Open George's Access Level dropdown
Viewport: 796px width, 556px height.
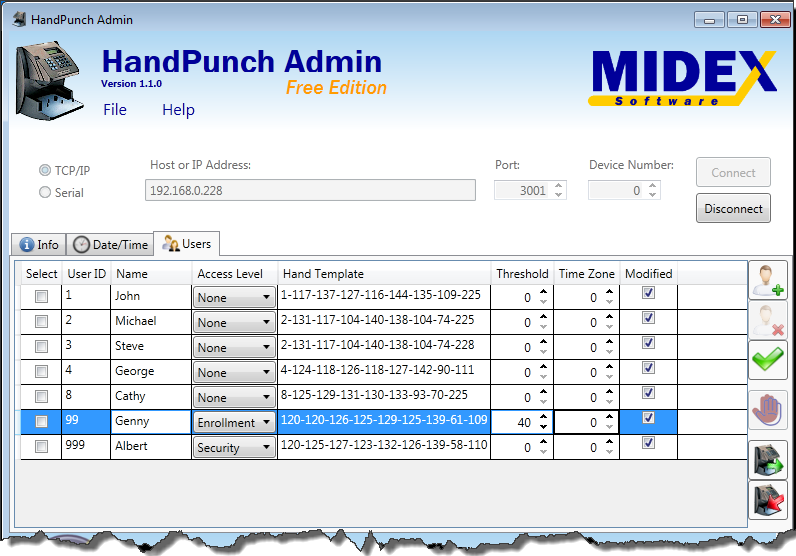[x=234, y=372]
